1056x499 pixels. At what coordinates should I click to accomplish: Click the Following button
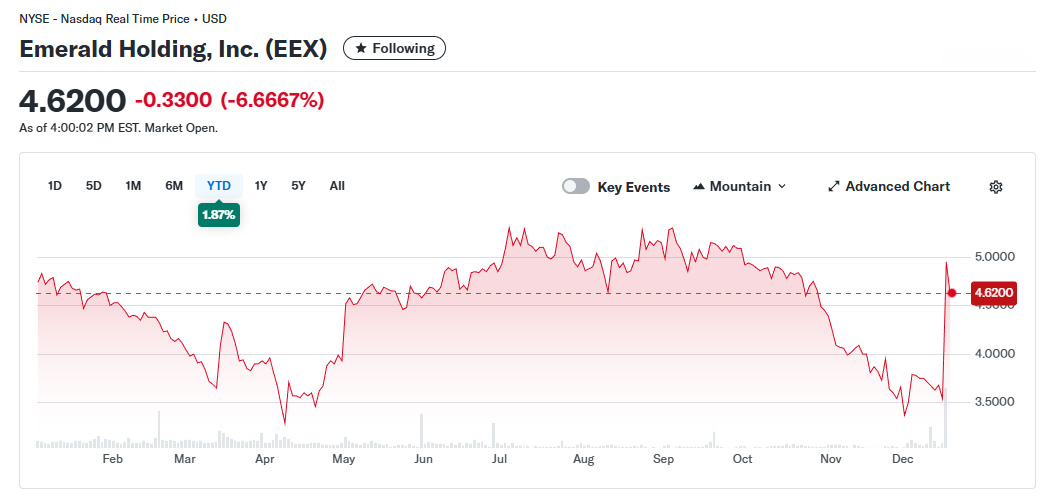[x=394, y=48]
